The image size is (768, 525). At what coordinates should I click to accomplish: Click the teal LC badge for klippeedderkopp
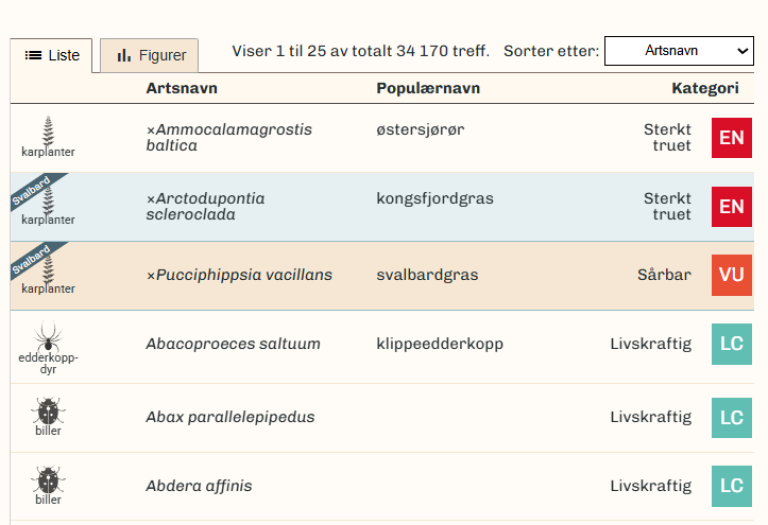[x=732, y=344]
